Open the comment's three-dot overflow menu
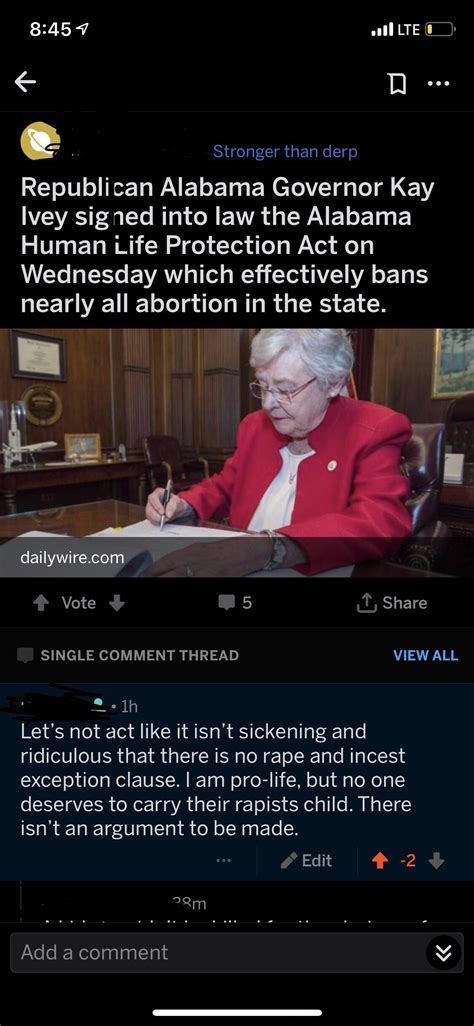Viewport: 474px width, 1026px height. [224, 861]
